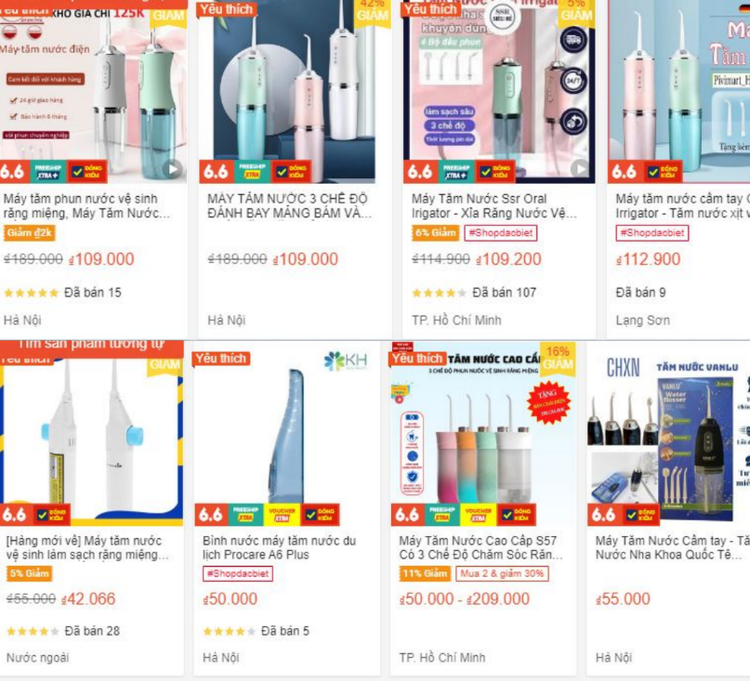
Task: Click Freeship Xtra badge on Procare A6 Plus
Action: (x=245, y=515)
